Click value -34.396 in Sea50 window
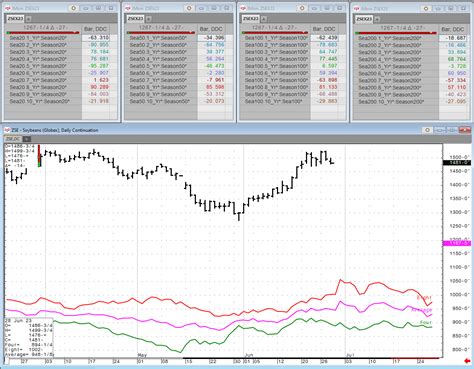Screen dimensions: 474x369 (215, 38)
